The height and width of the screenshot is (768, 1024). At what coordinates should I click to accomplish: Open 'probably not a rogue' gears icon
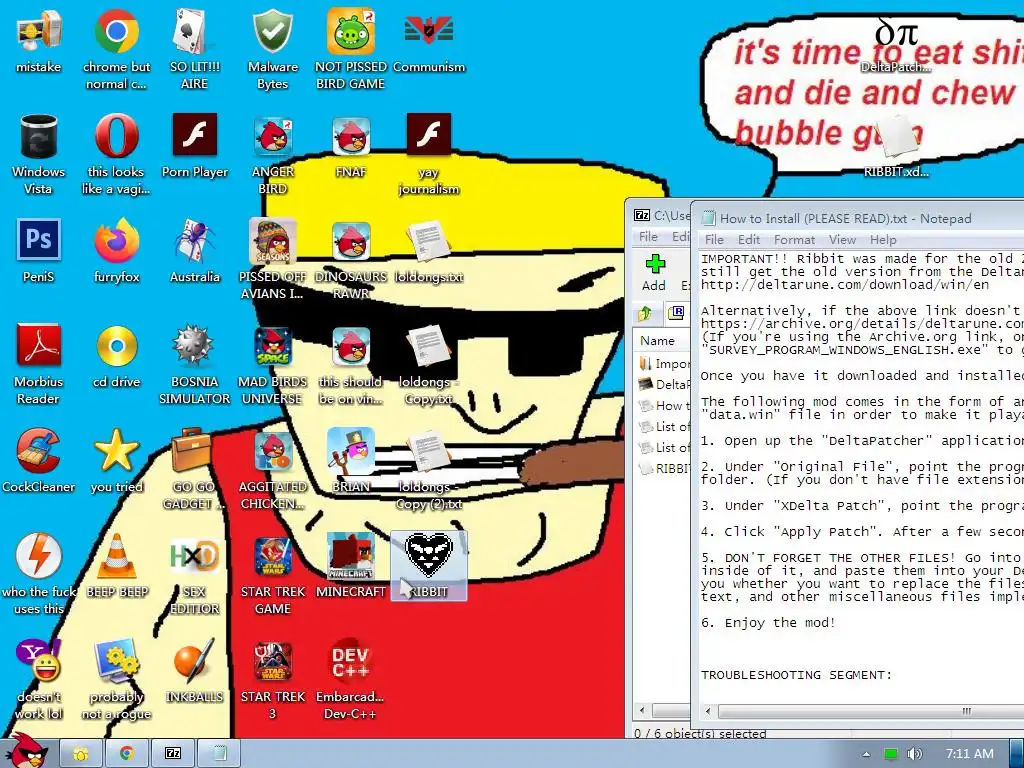pos(116,680)
